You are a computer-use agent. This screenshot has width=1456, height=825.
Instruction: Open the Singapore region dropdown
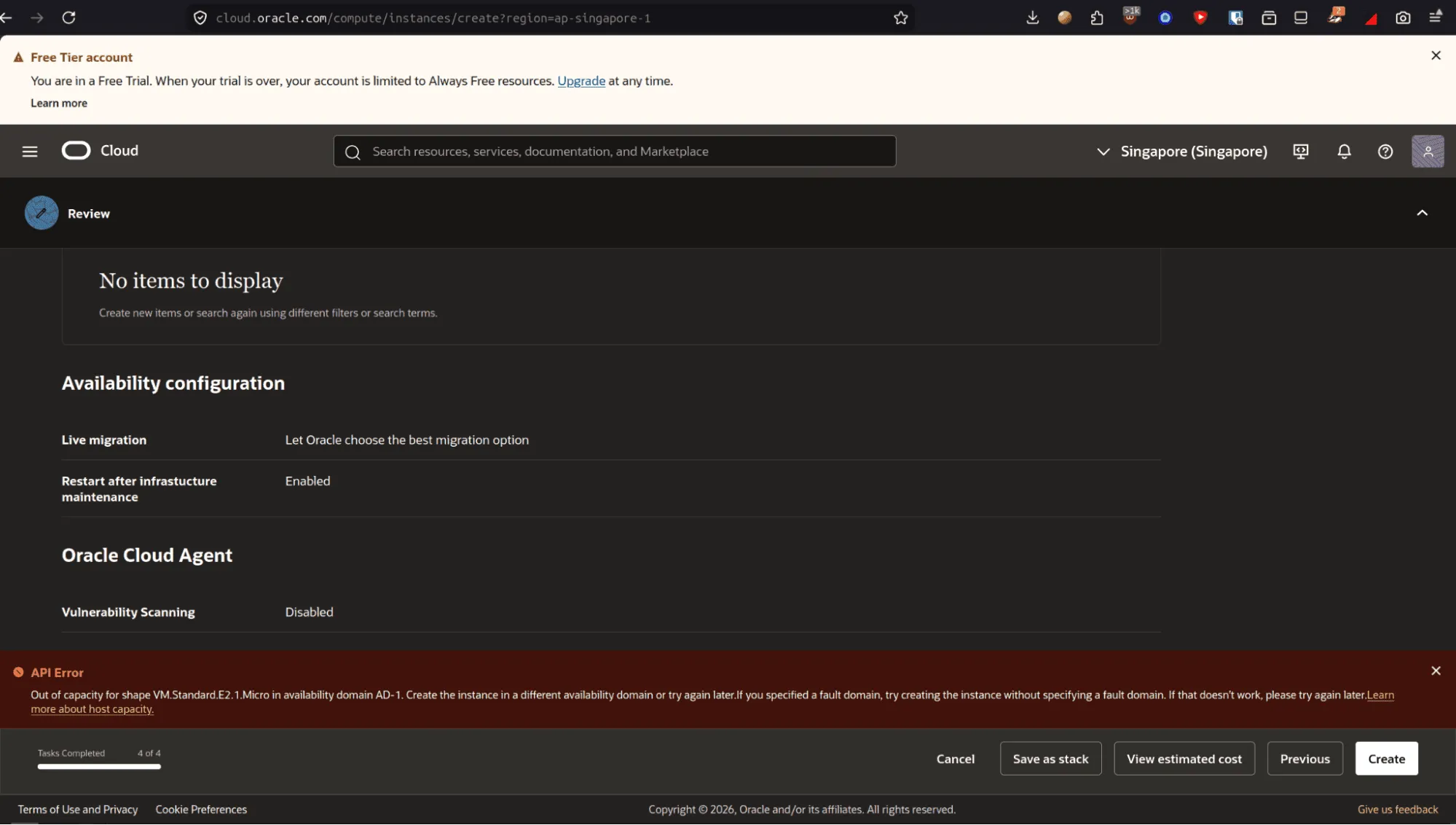(1182, 152)
